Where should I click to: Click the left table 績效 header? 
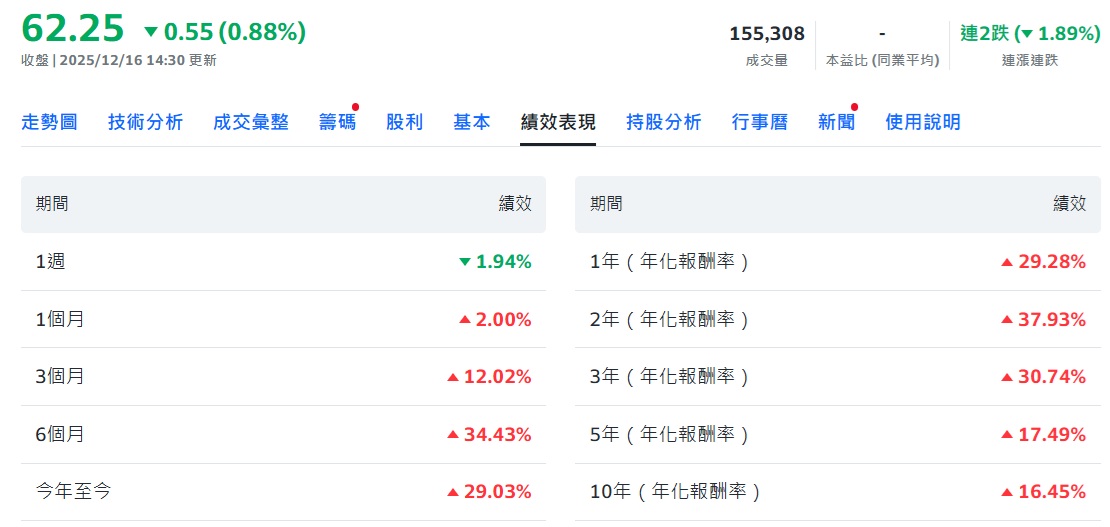tap(515, 204)
